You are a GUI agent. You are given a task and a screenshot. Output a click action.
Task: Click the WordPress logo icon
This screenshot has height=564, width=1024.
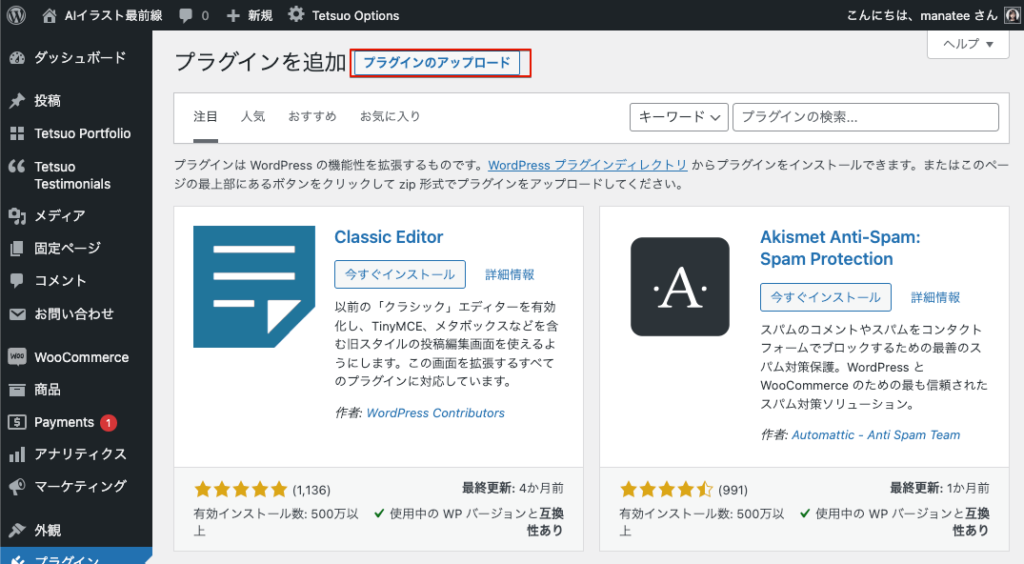coord(16,15)
